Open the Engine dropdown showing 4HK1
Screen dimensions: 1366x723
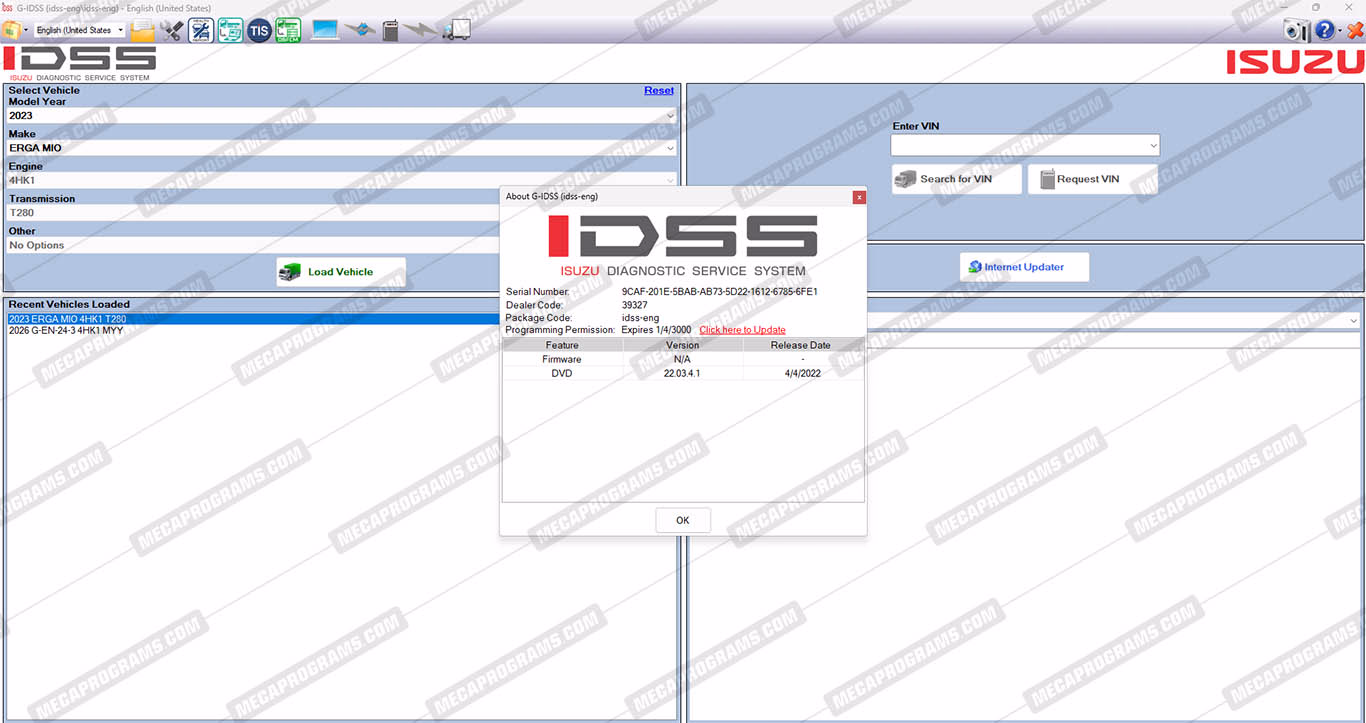coord(342,180)
